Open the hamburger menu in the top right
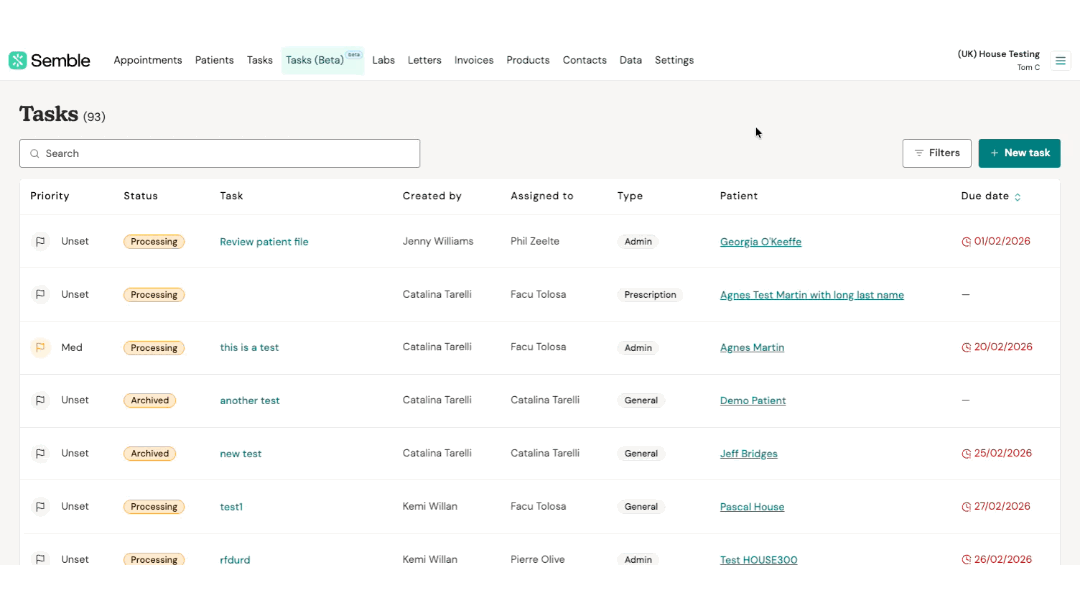 [x=1060, y=60]
